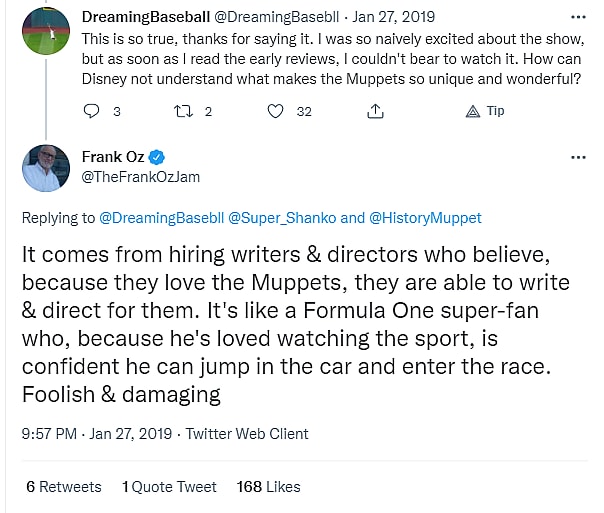Viewport: 604px width, 513px height.
Task: View the 168 Likes list
Action: click(x=269, y=486)
